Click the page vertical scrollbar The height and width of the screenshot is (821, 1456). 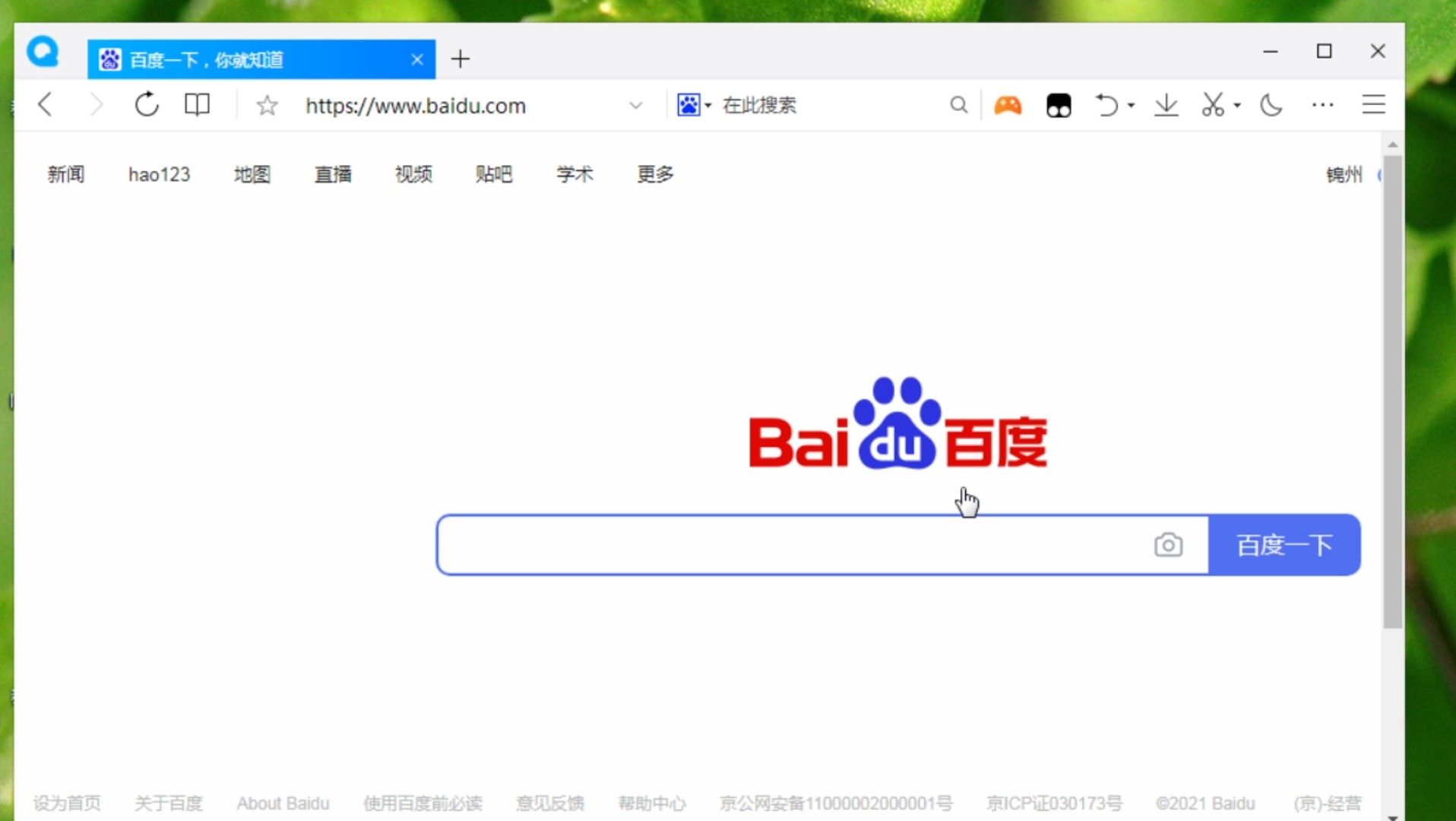coord(1393,392)
